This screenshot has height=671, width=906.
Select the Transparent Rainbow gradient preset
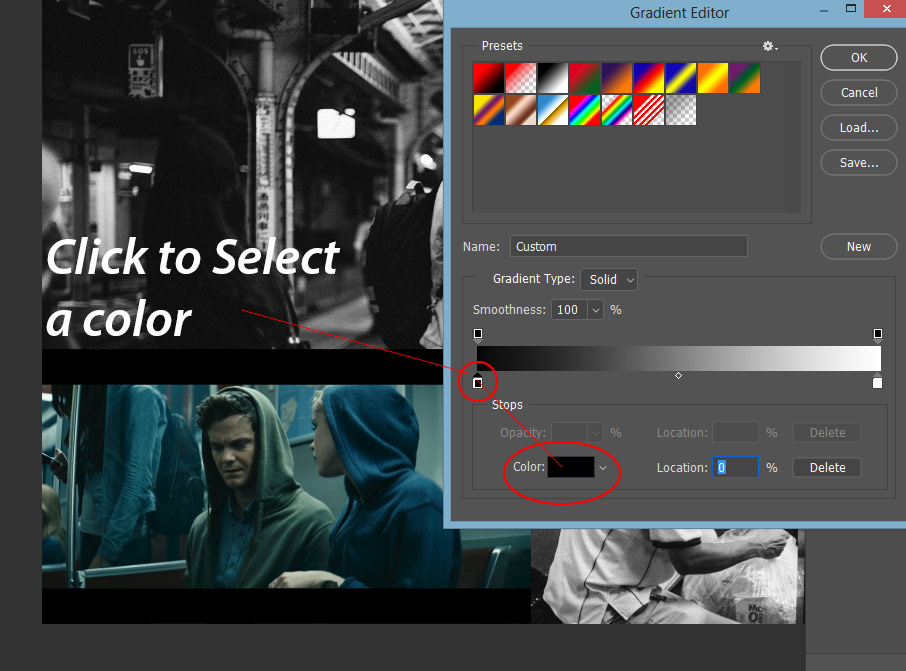[615, 110]
